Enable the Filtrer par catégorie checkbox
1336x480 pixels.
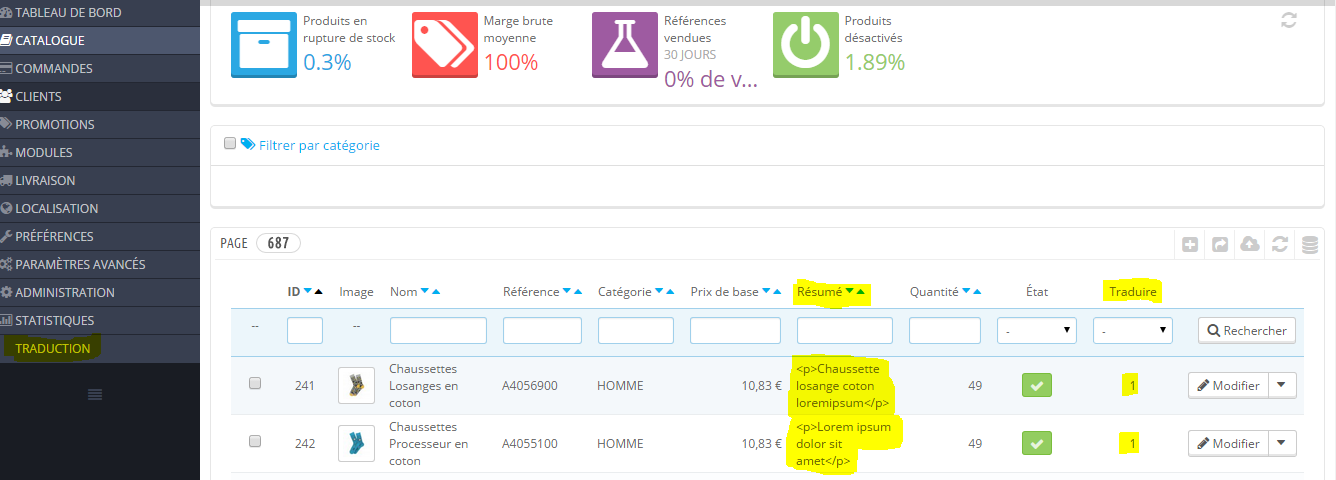(x=230, y=144)
